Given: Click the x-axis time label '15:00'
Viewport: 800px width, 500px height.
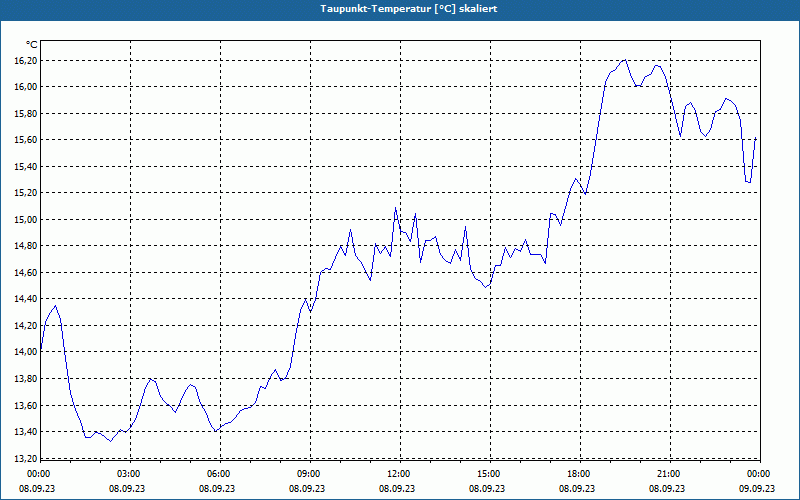Looking at the screenshot, I should [489, 474].
